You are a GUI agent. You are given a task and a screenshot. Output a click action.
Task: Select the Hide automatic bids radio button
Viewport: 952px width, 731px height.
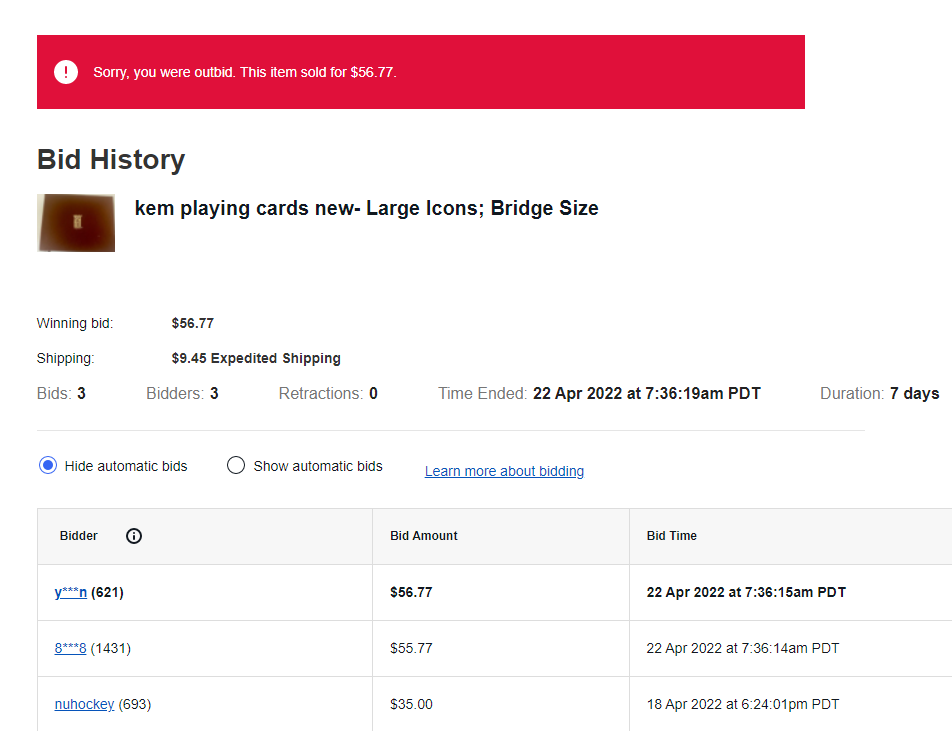(48, 465)
